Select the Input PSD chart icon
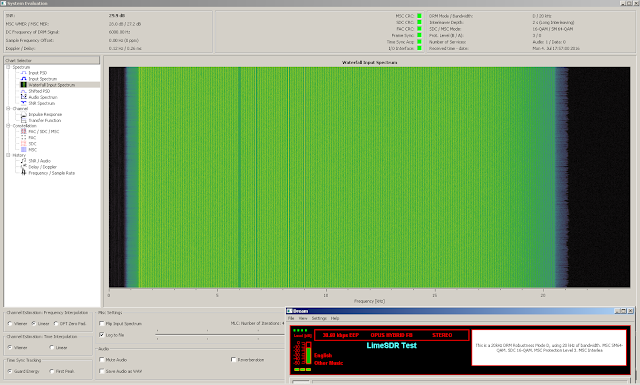Viewport: 640px width, 385px height. pyautogui.click(x=24, y=73)
